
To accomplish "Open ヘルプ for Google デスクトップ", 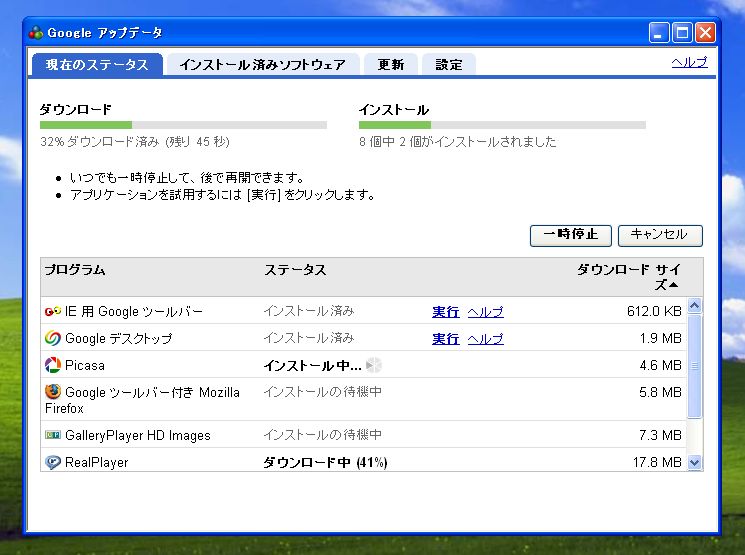I will pyautogui.click(x=486, y=339).
